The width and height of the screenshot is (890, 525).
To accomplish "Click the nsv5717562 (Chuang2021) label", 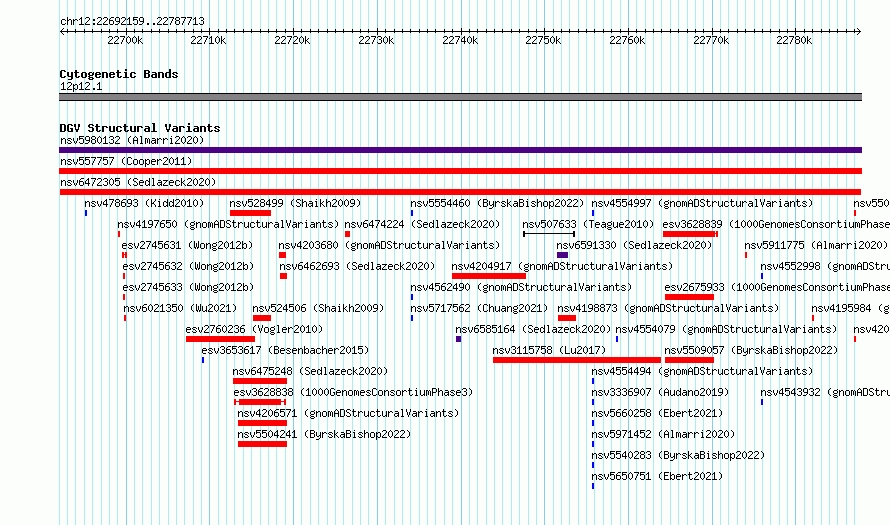I will coord(479,308).
